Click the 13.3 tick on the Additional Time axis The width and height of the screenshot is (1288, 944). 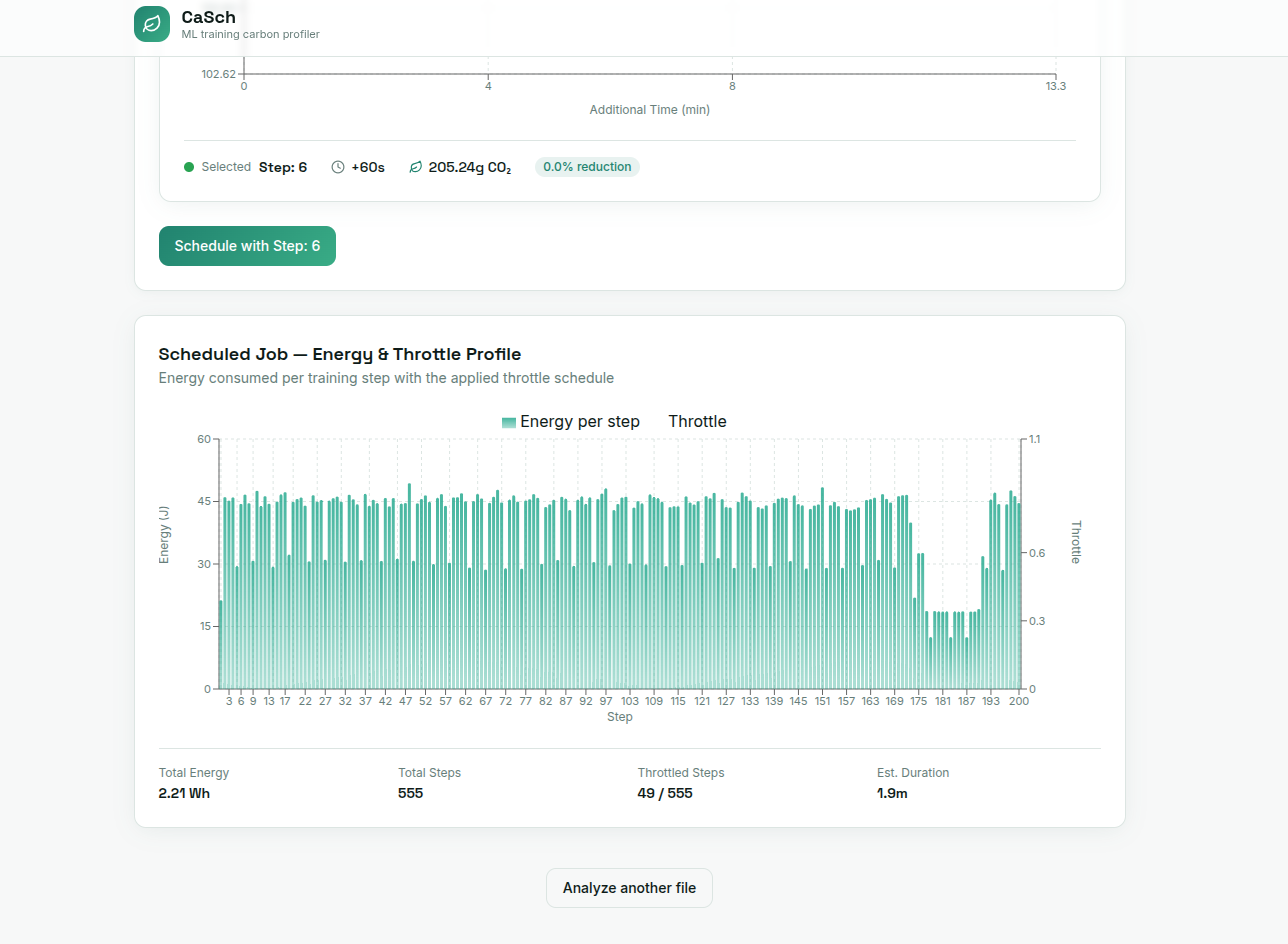[1056, 86]
